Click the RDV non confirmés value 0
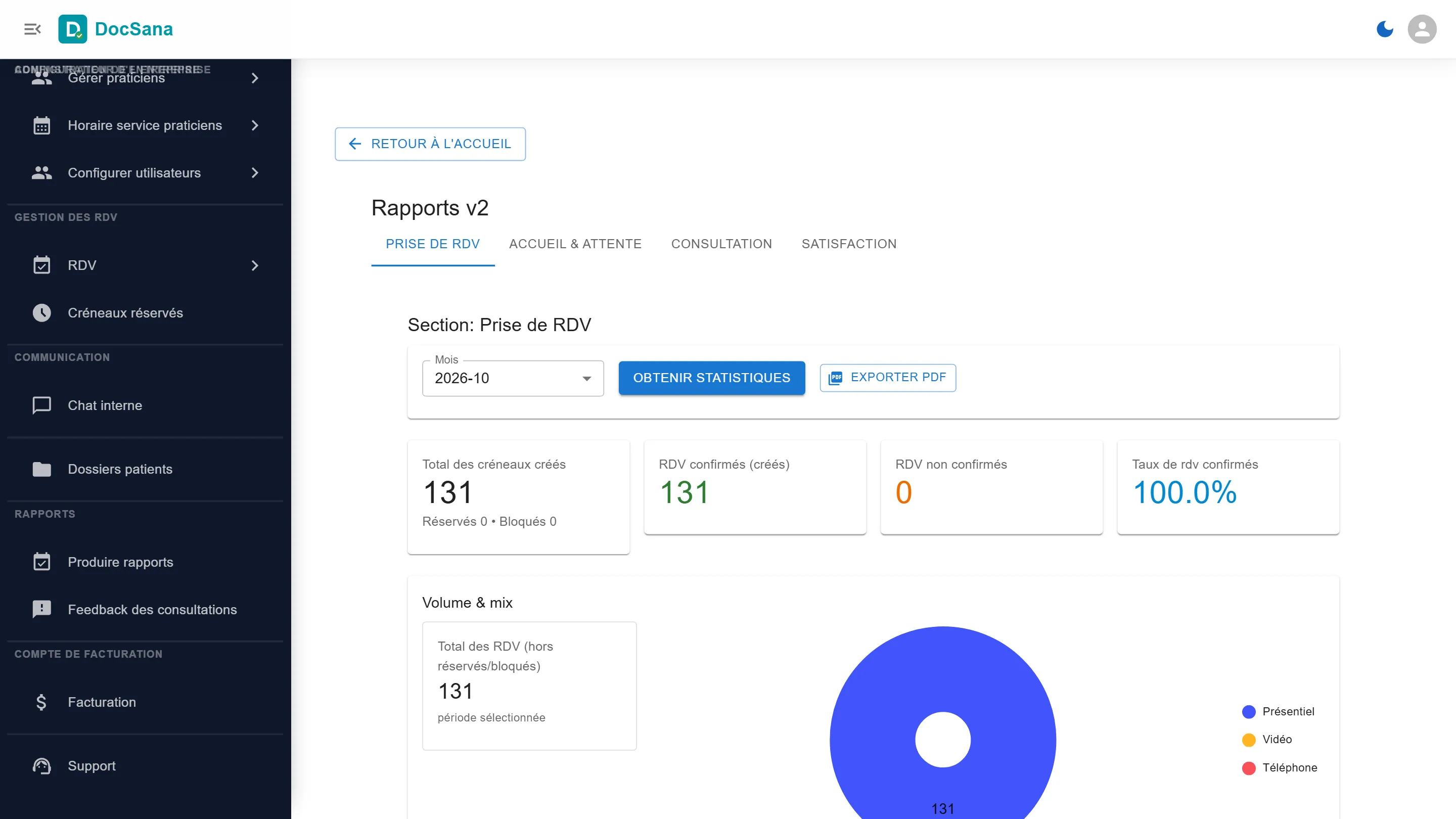1456x819 pixels. pos(903,492)
